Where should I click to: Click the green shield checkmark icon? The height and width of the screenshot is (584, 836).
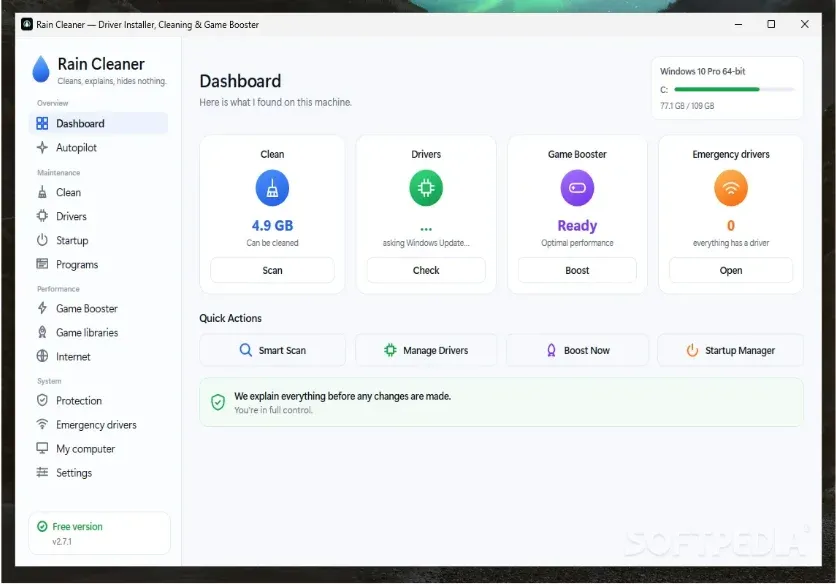[218, 402]
